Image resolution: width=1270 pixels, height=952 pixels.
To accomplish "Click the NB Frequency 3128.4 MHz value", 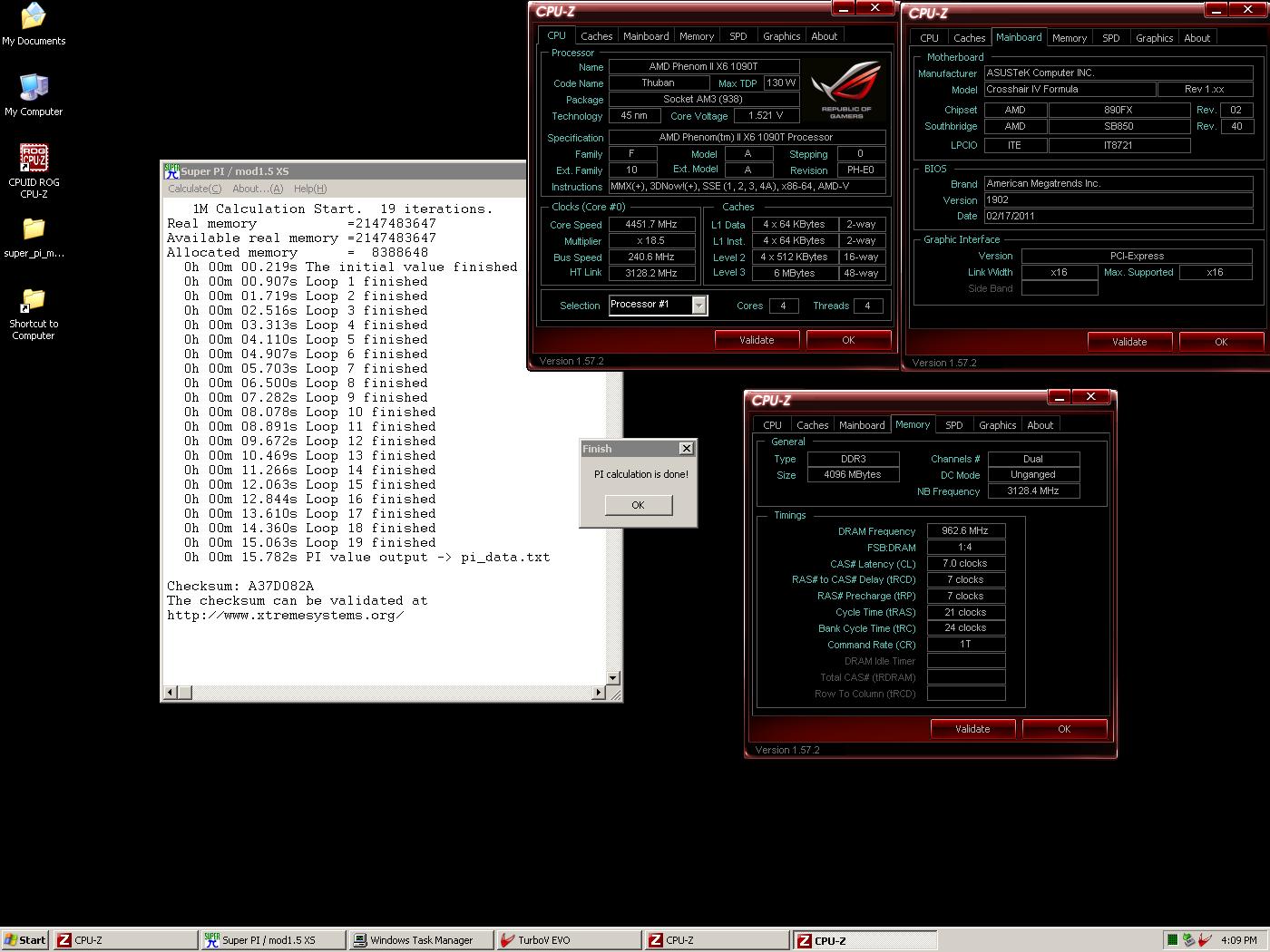I will pyautogui.click(x=1033, y=491).
